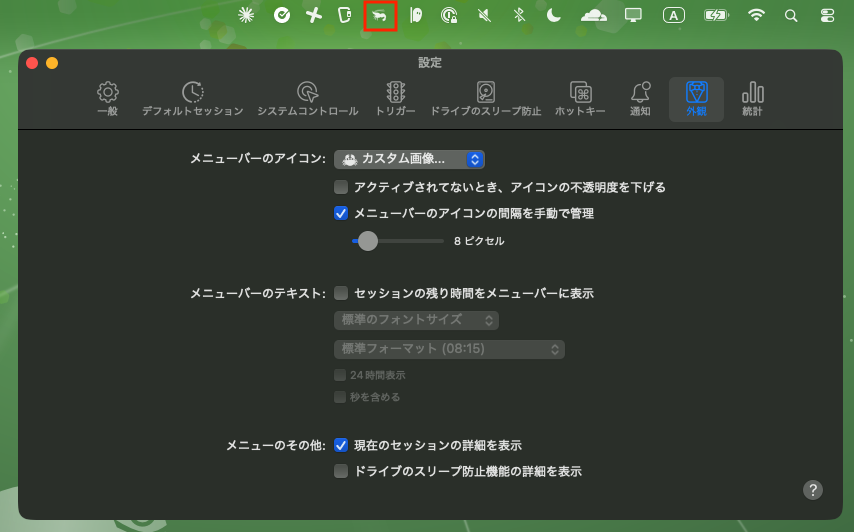The width and height of the screenshot is (854, 532).
Task: Open the 一般 settings tab
Action: click(108, 99)
